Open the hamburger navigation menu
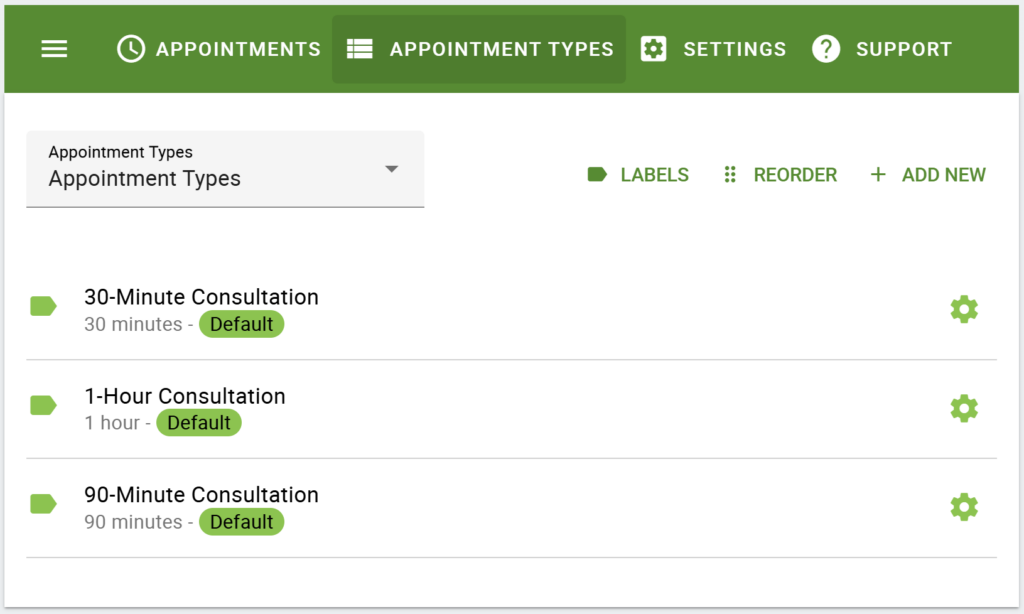The image size is (1024, 614). tap(54, 48)
